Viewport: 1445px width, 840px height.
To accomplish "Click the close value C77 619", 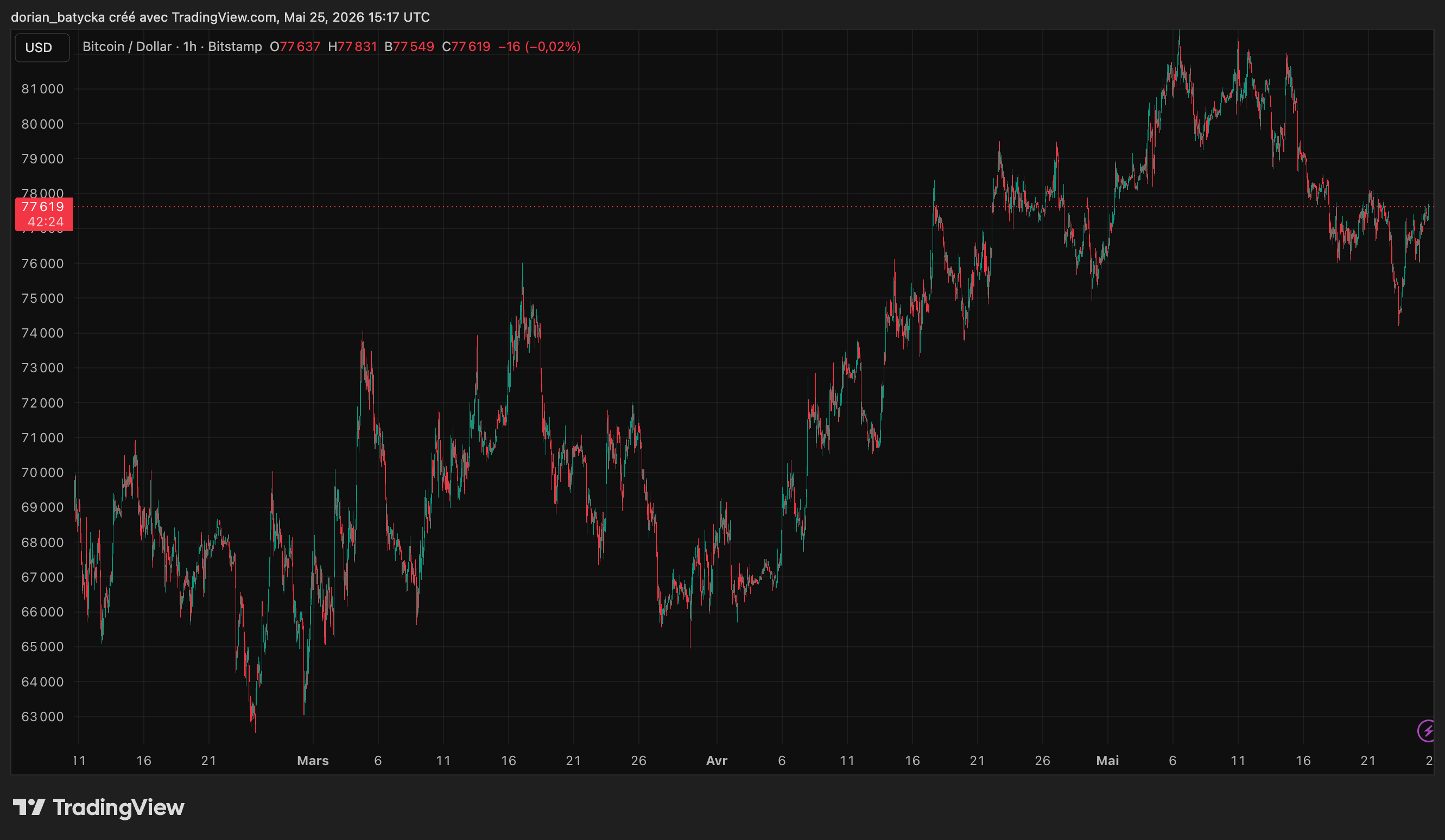I will pyautogui.click(x=466, y=47).
